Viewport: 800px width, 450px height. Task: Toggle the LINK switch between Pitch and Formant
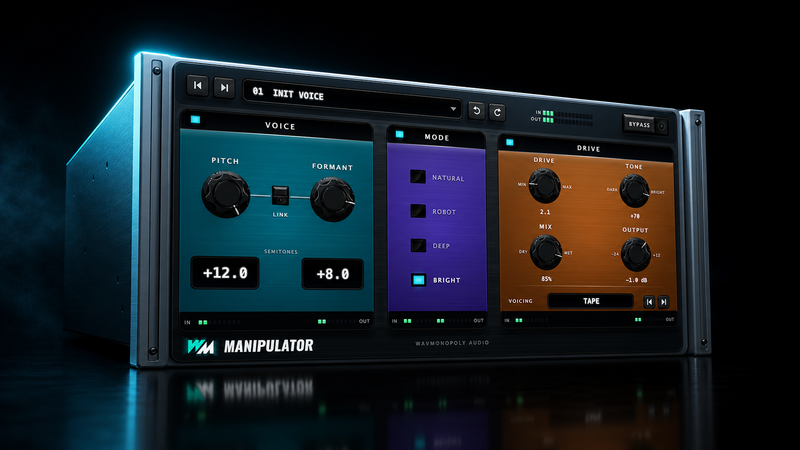click(x=280, y=195)
